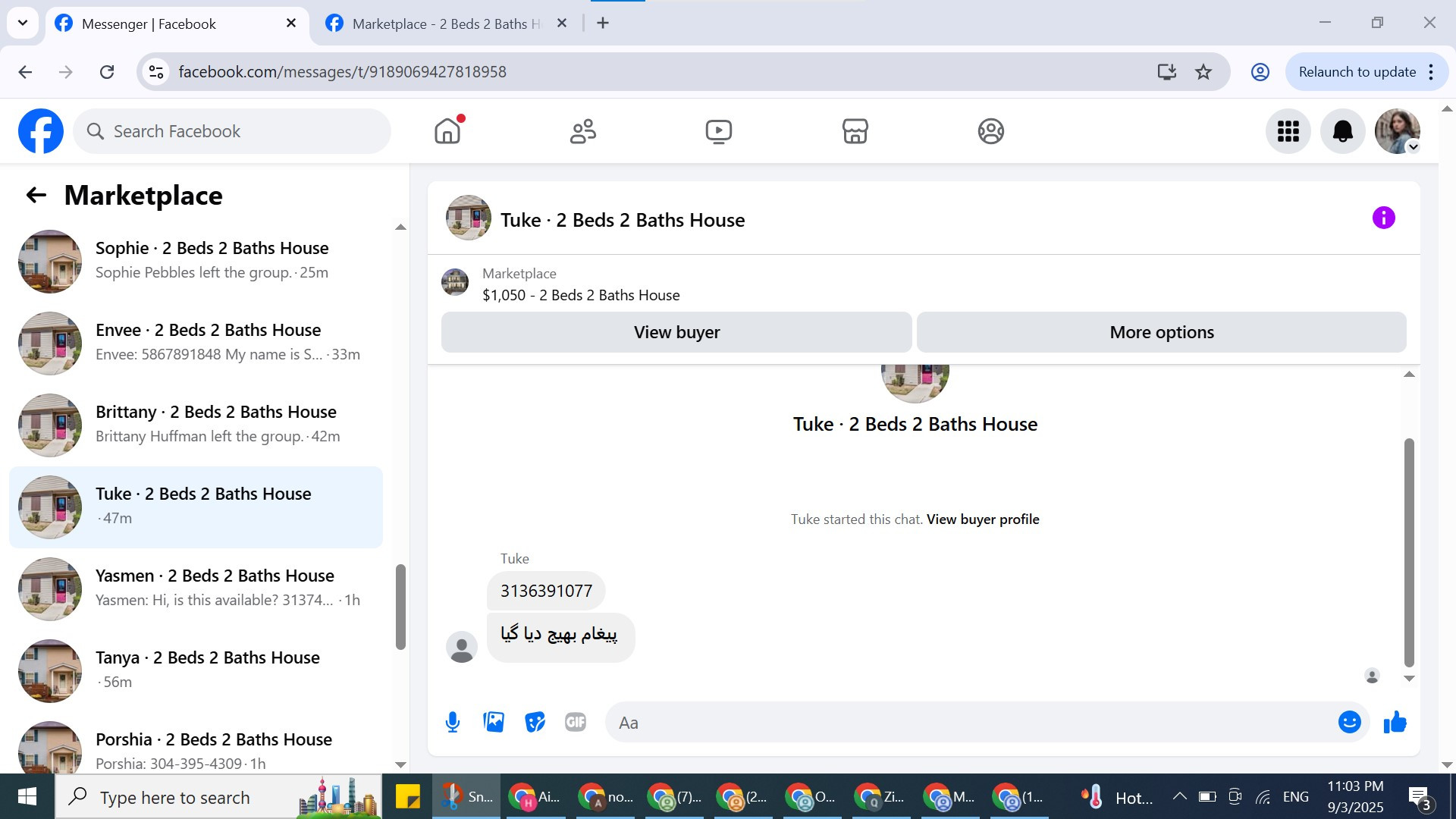Open the taskbar clock and date
Screen dimensions: 1456x819
click(1355, 797)
